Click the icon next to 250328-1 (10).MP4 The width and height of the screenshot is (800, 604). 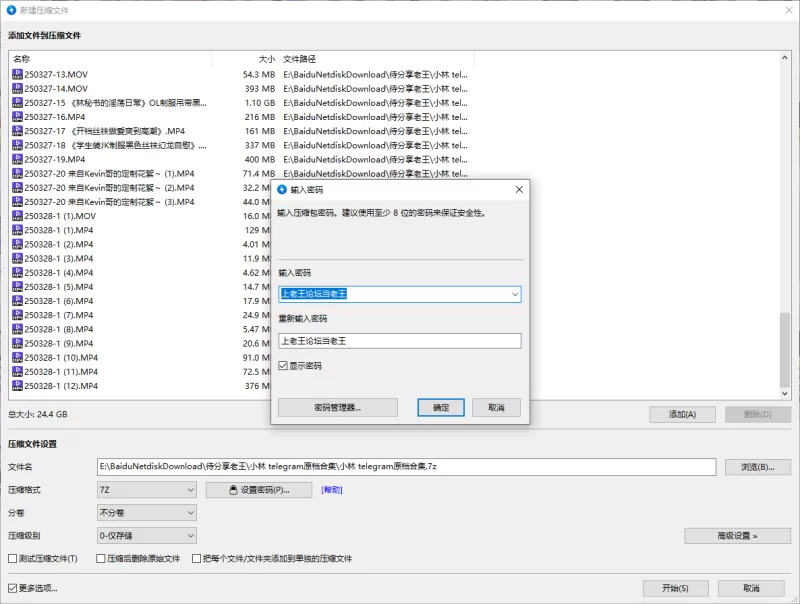pyautogui.click(x=17, y=358)
